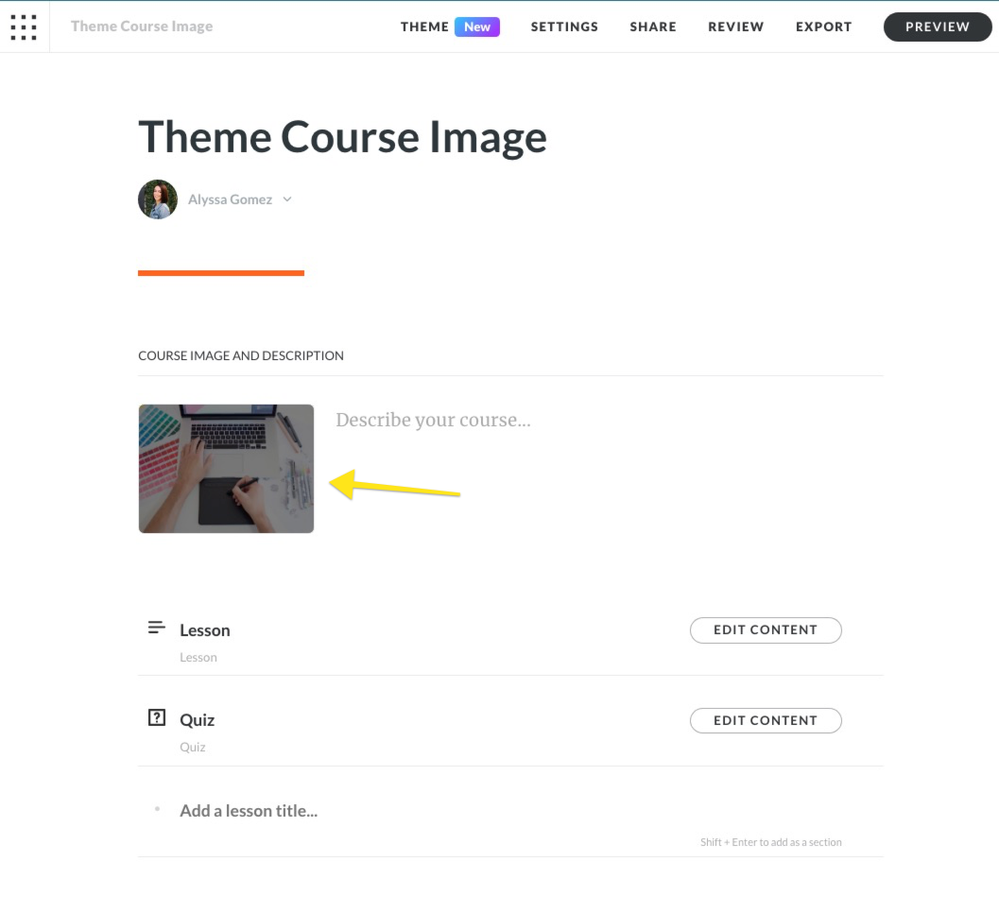
Task: Open the Settings menu
Action: coord(564,27)
